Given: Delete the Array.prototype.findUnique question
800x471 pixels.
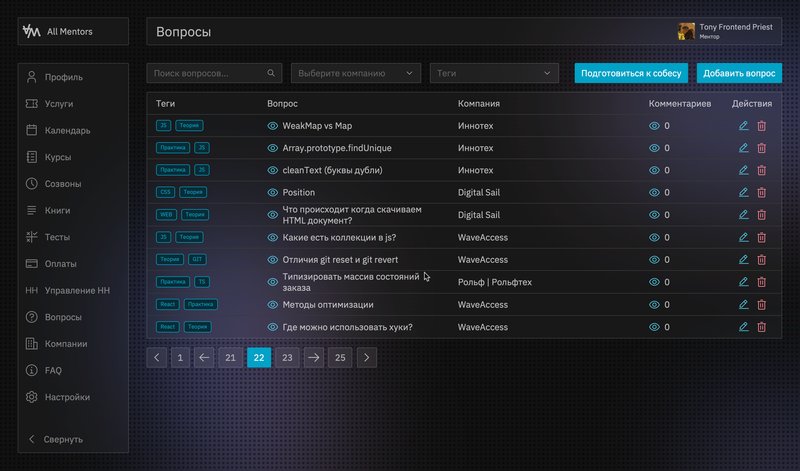Looking at the screenshot, I should tap(761, 148).
